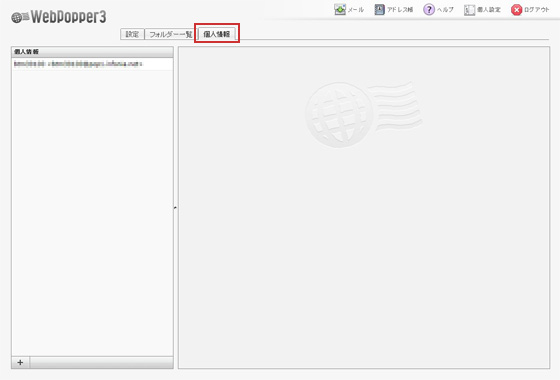Add a new entry with plus button
Screen dimensions: 560x380
20,362
